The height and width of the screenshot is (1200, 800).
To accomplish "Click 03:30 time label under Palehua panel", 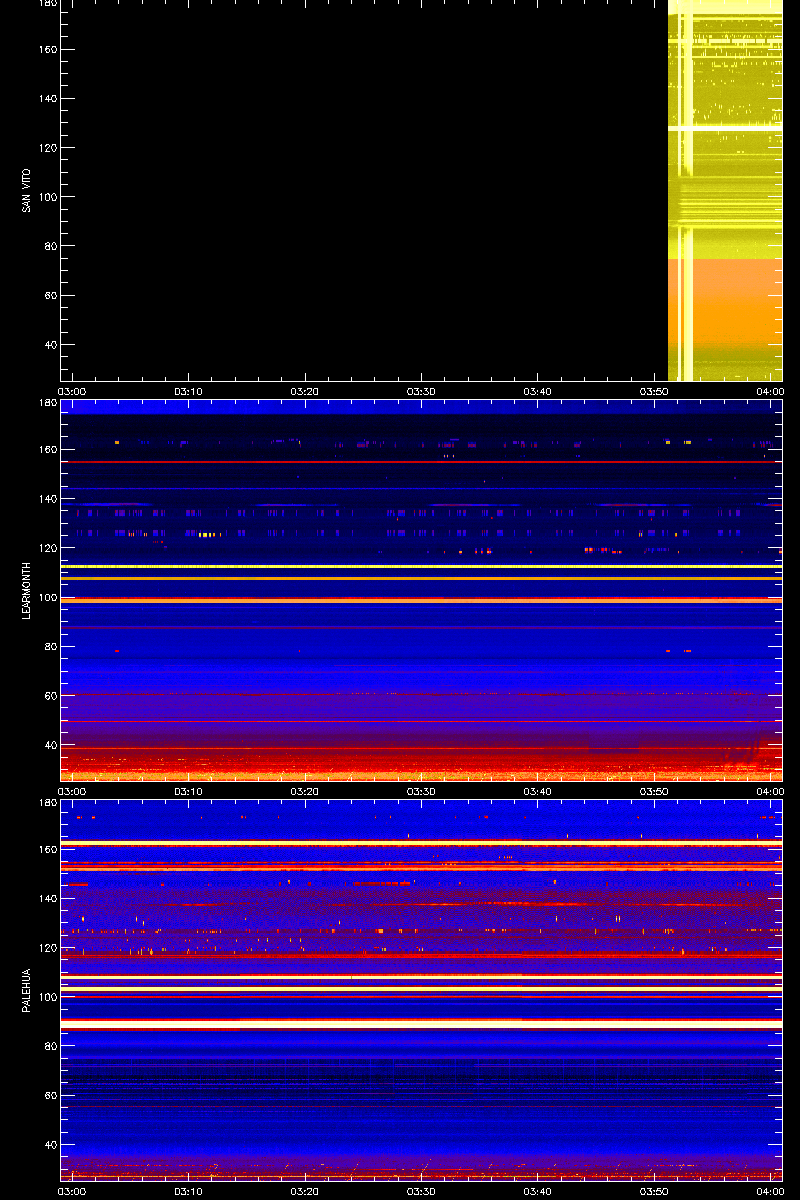I will tap(421, 1191).
